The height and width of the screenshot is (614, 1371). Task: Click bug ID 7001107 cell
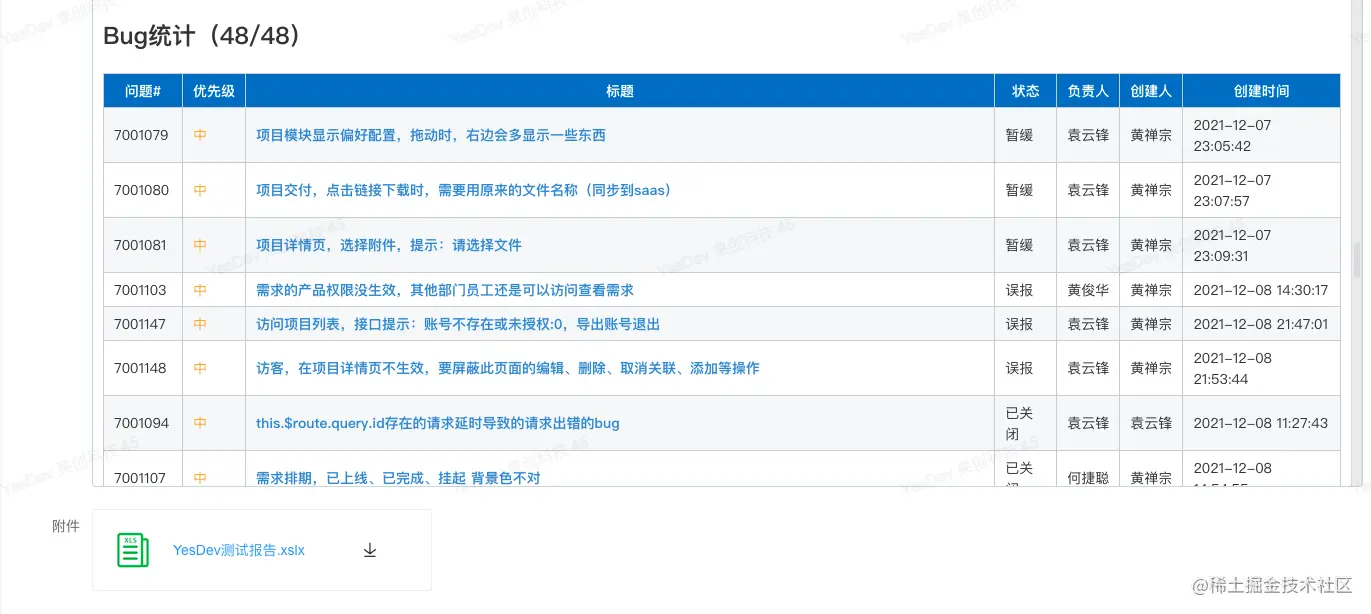tap(141, 478)
